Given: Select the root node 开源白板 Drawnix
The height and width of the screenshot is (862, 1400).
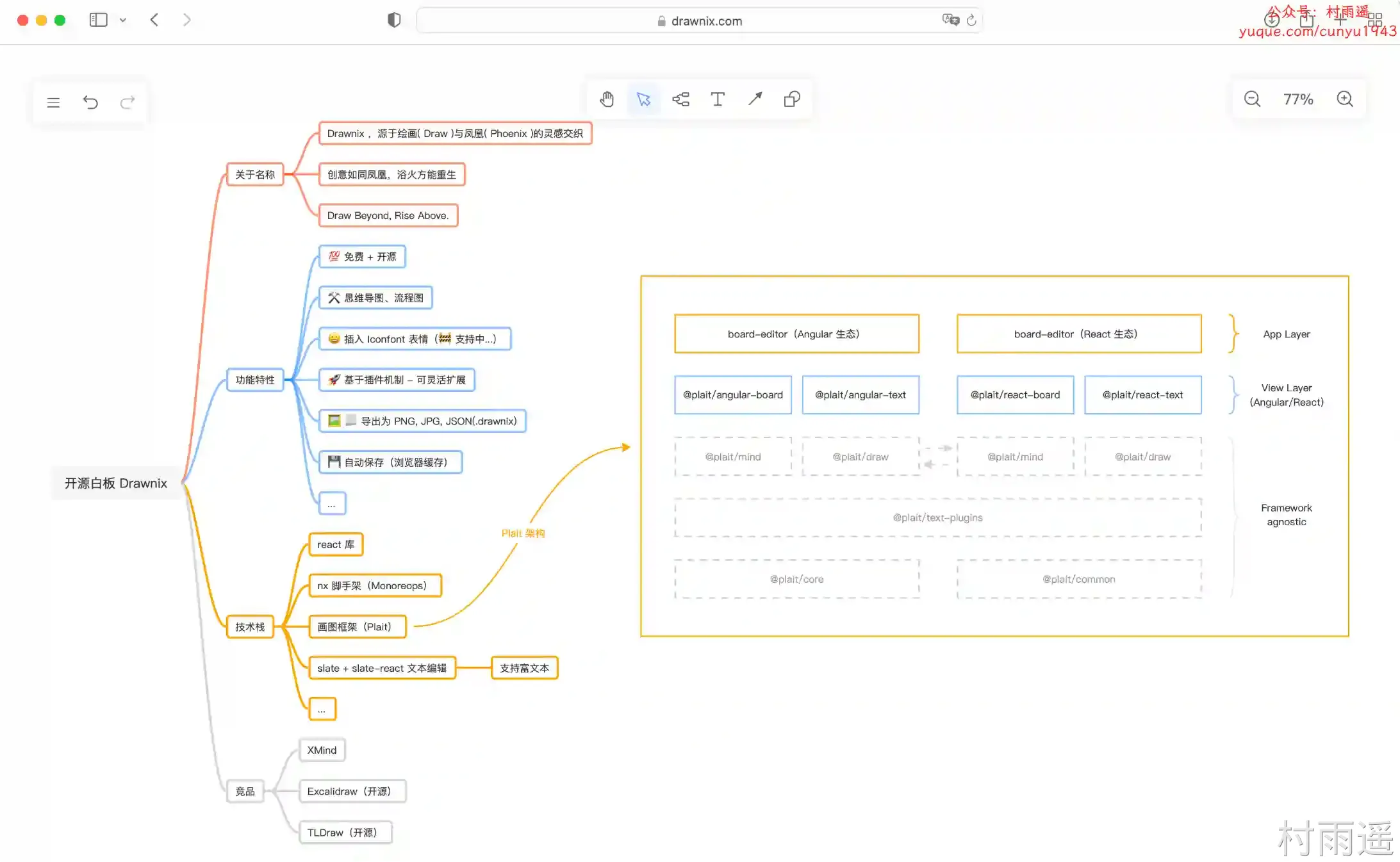Looking at the screenshot, I should pyautogui.click(x=116, y=484).
